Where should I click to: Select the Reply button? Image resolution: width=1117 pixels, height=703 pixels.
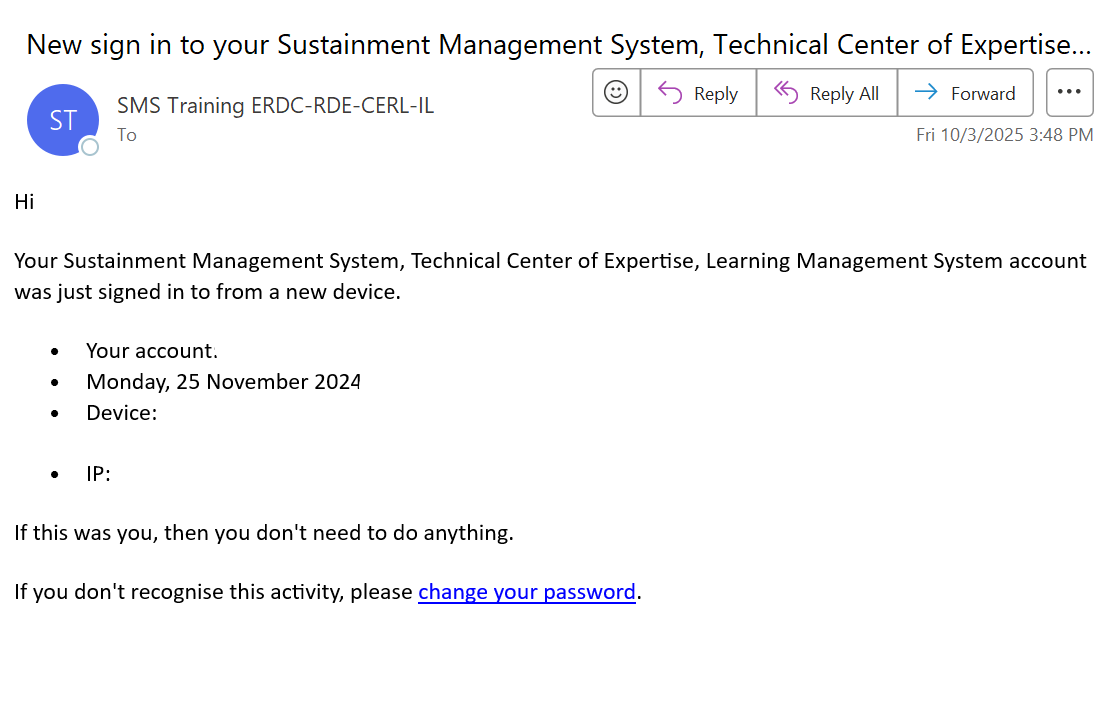698,92
